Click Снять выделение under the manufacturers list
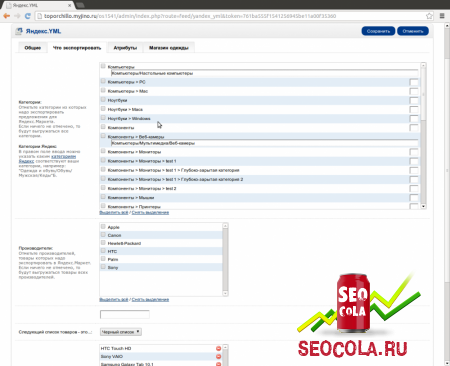The height and width of the screenshot is (366, 450). click(x=150, y=299)
